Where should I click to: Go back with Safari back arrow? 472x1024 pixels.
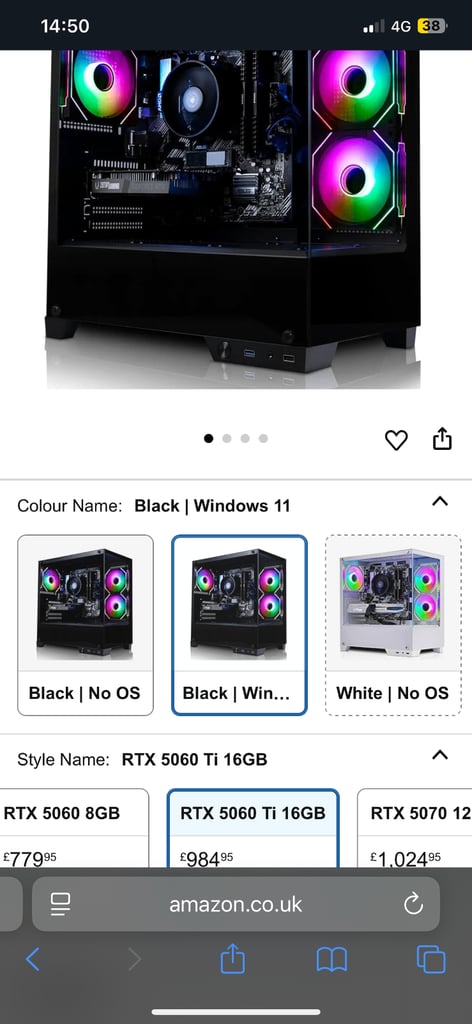click(x=33, y=959)
